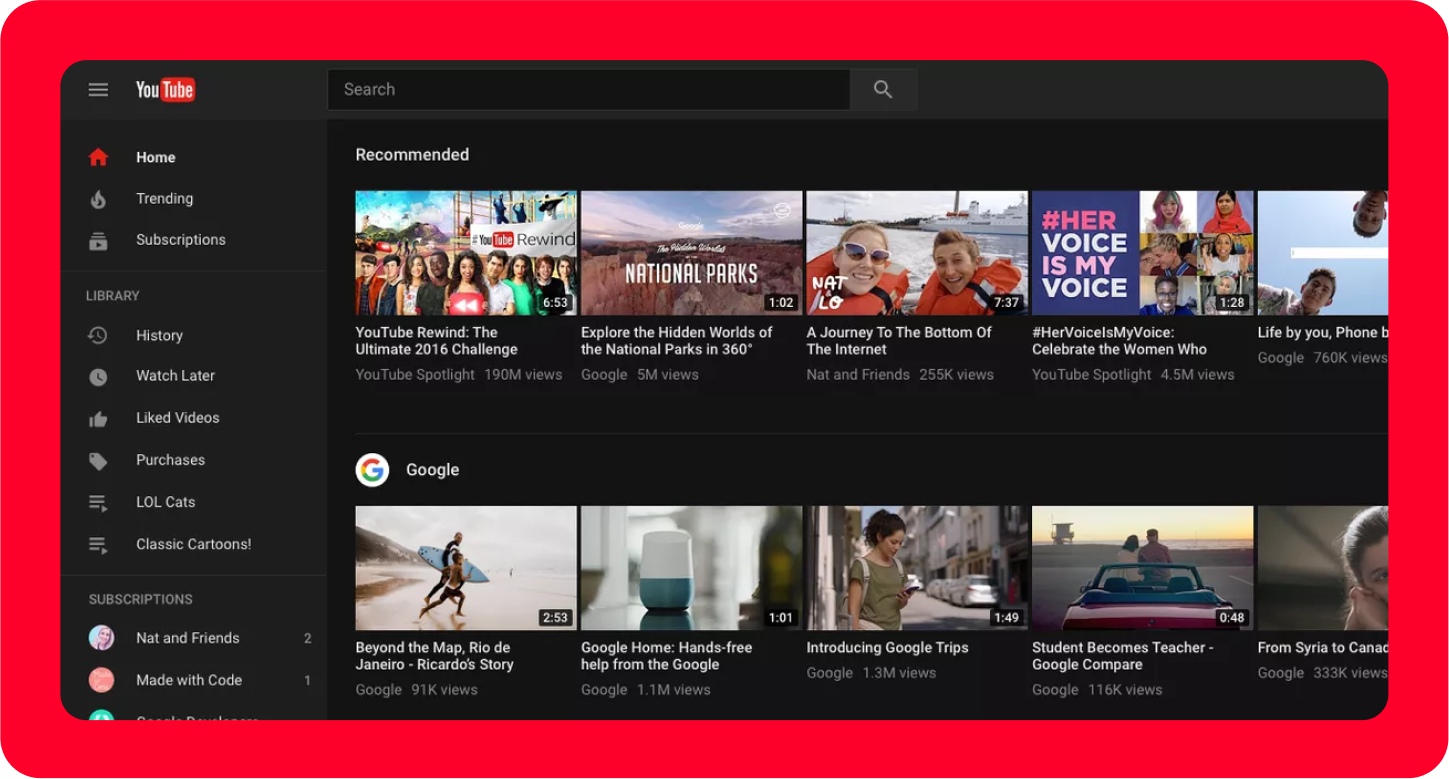The height and width of the screenshot is (779, 1449).
Task: Click the Purchases tag icon
Action: click(98, 461)
